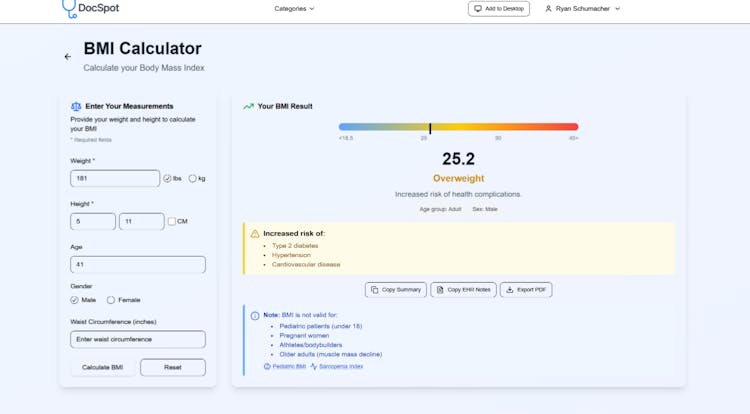Click the DocSpot stethoscope logo

tap(69, 9)
